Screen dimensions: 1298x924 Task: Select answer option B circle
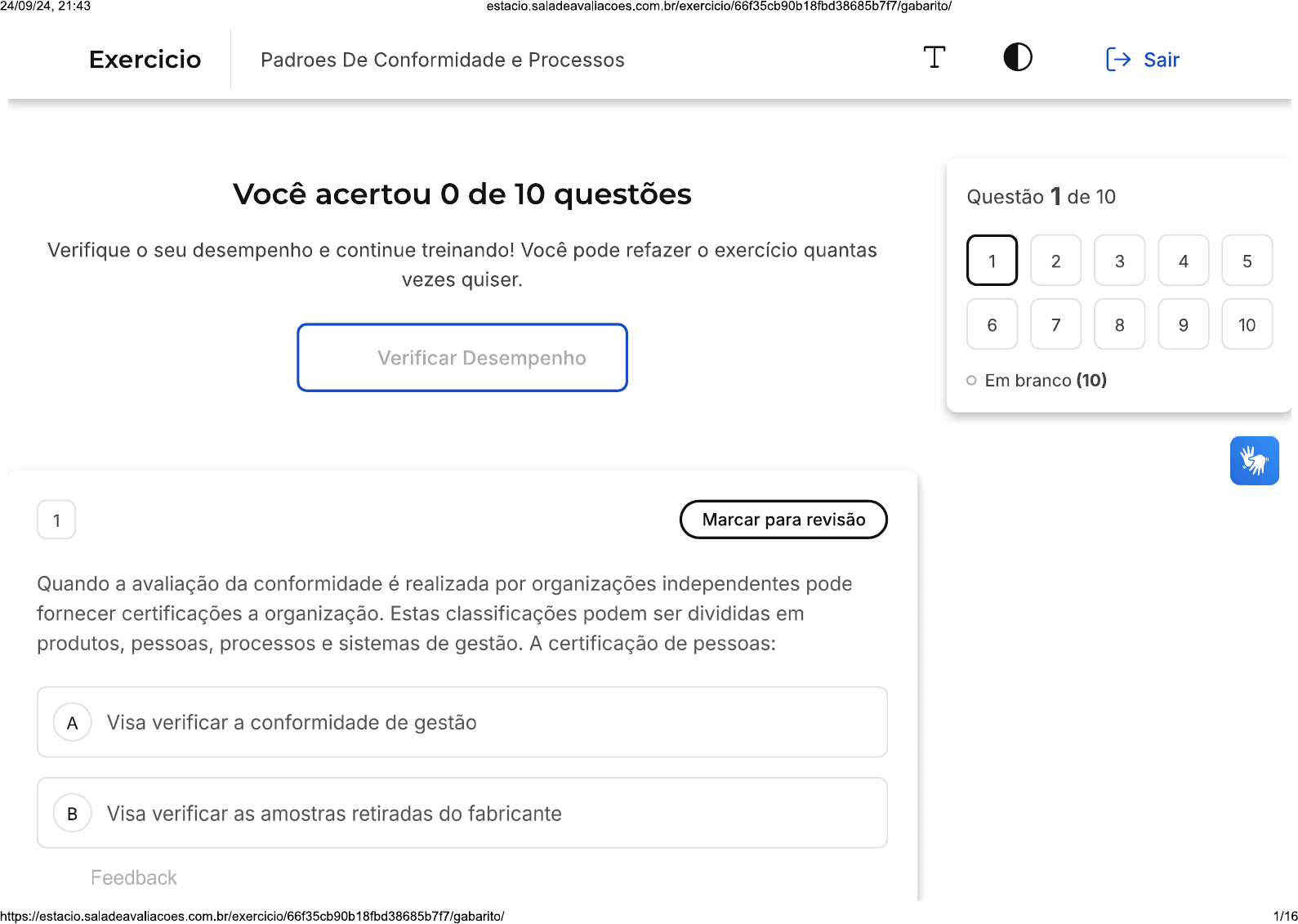(73, 814)
